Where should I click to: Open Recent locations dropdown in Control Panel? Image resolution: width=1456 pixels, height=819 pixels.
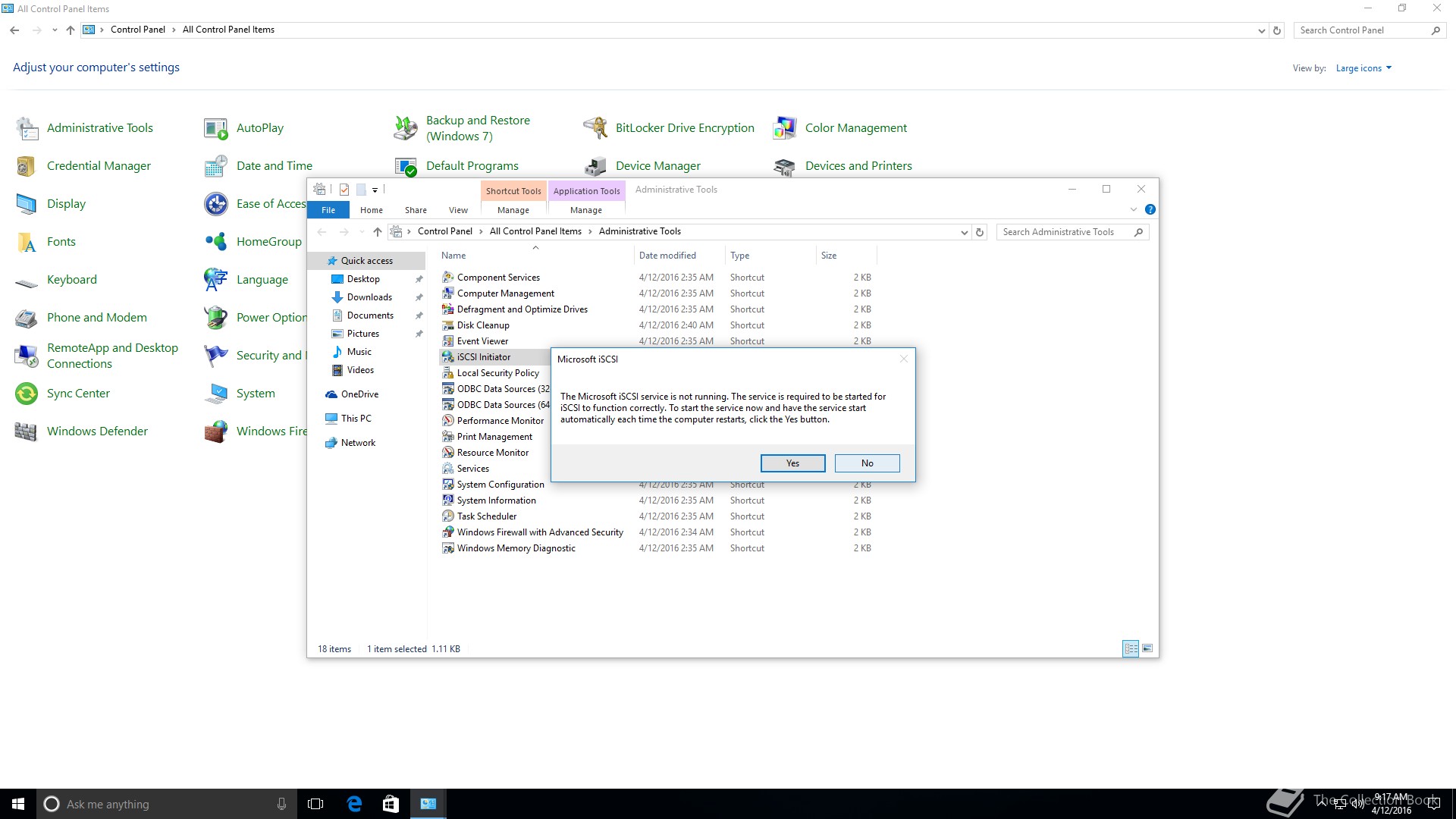pyautogui.click(x=55, y=30)
